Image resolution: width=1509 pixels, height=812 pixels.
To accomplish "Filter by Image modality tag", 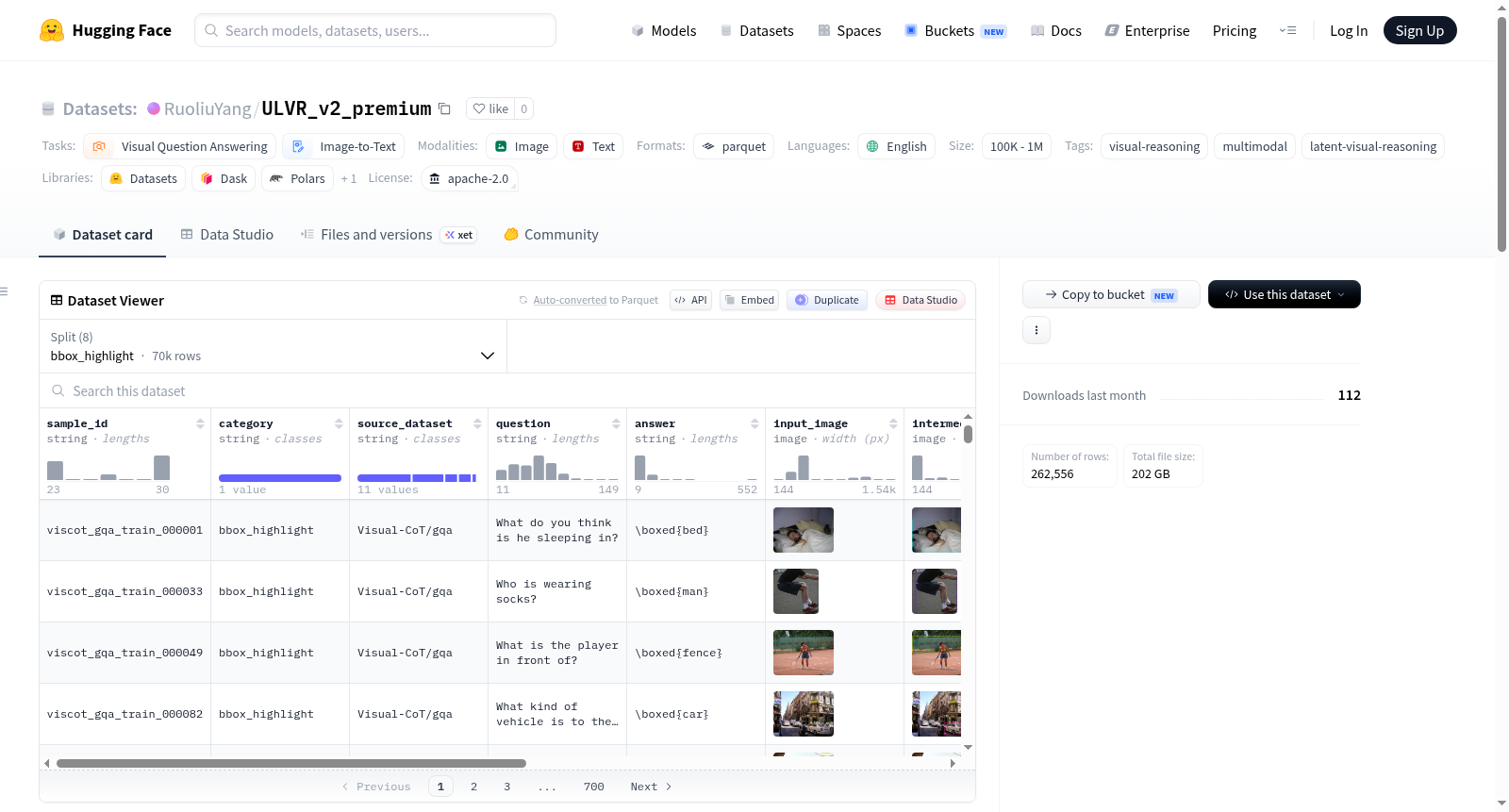I will point(522,146).
